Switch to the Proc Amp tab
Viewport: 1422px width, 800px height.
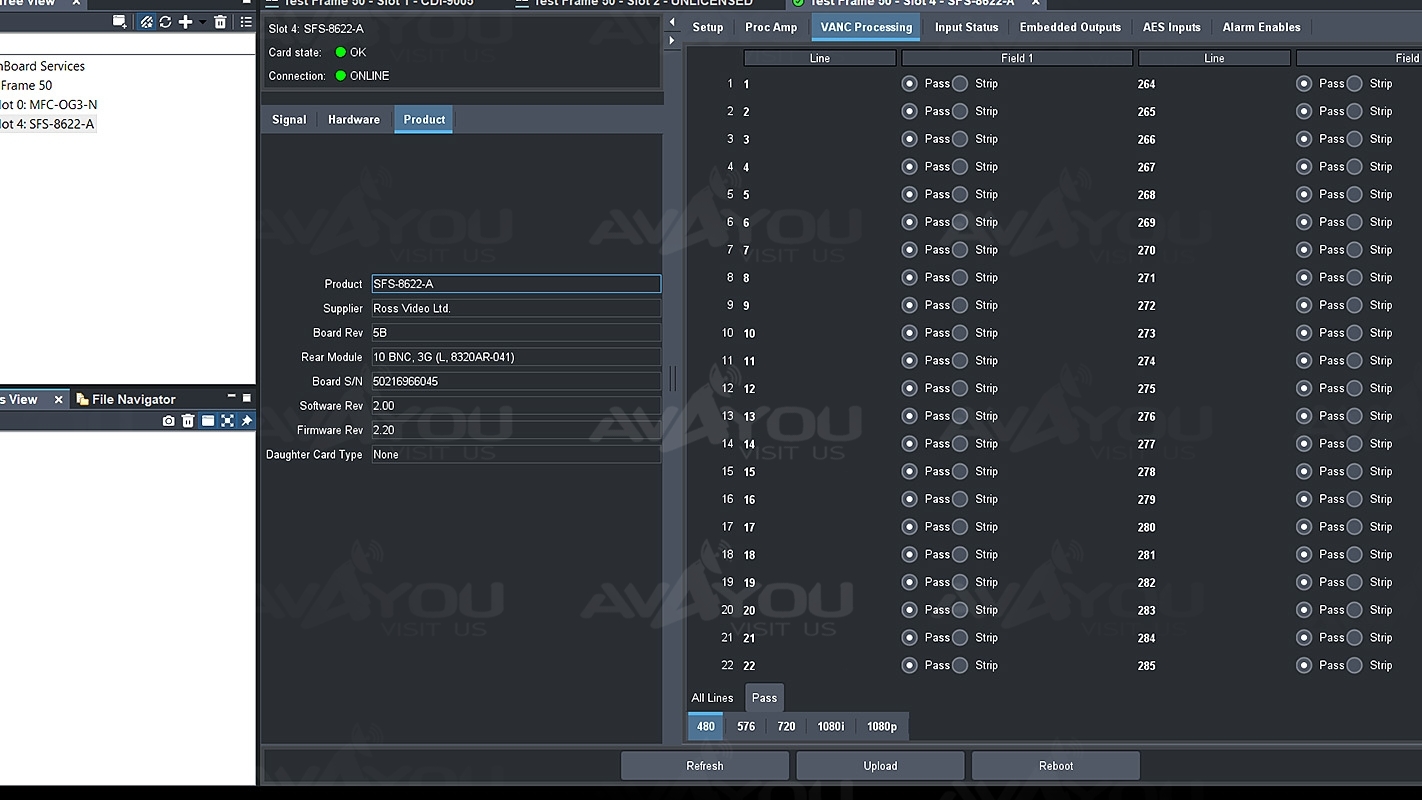(x=770, y=27)
